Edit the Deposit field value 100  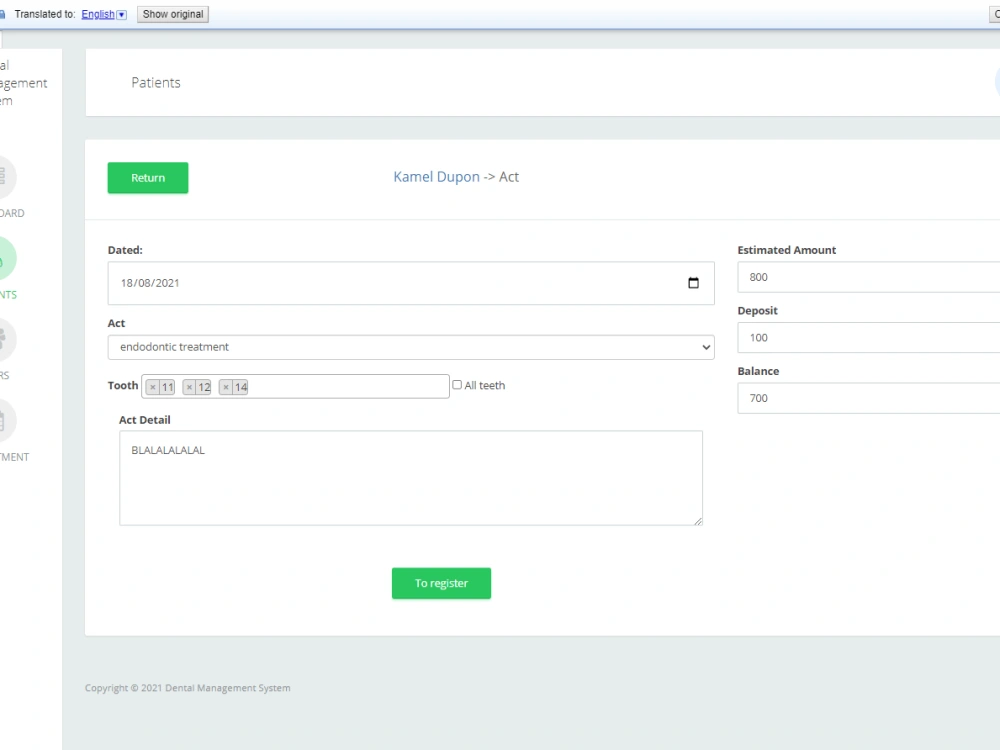[869, 338]
